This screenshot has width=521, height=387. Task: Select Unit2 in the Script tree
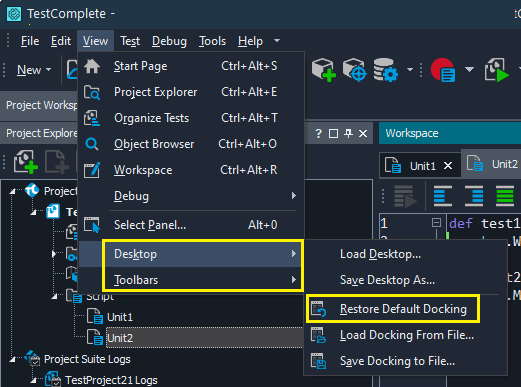120,338
